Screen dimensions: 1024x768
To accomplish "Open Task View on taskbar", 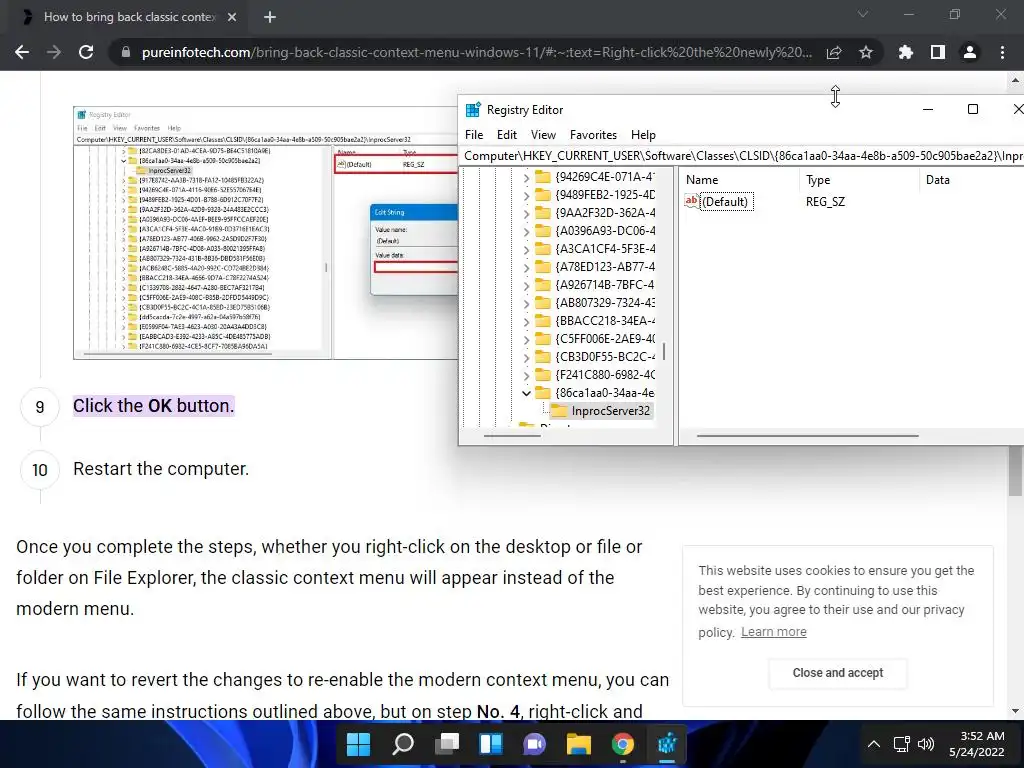I will point(447,744).
